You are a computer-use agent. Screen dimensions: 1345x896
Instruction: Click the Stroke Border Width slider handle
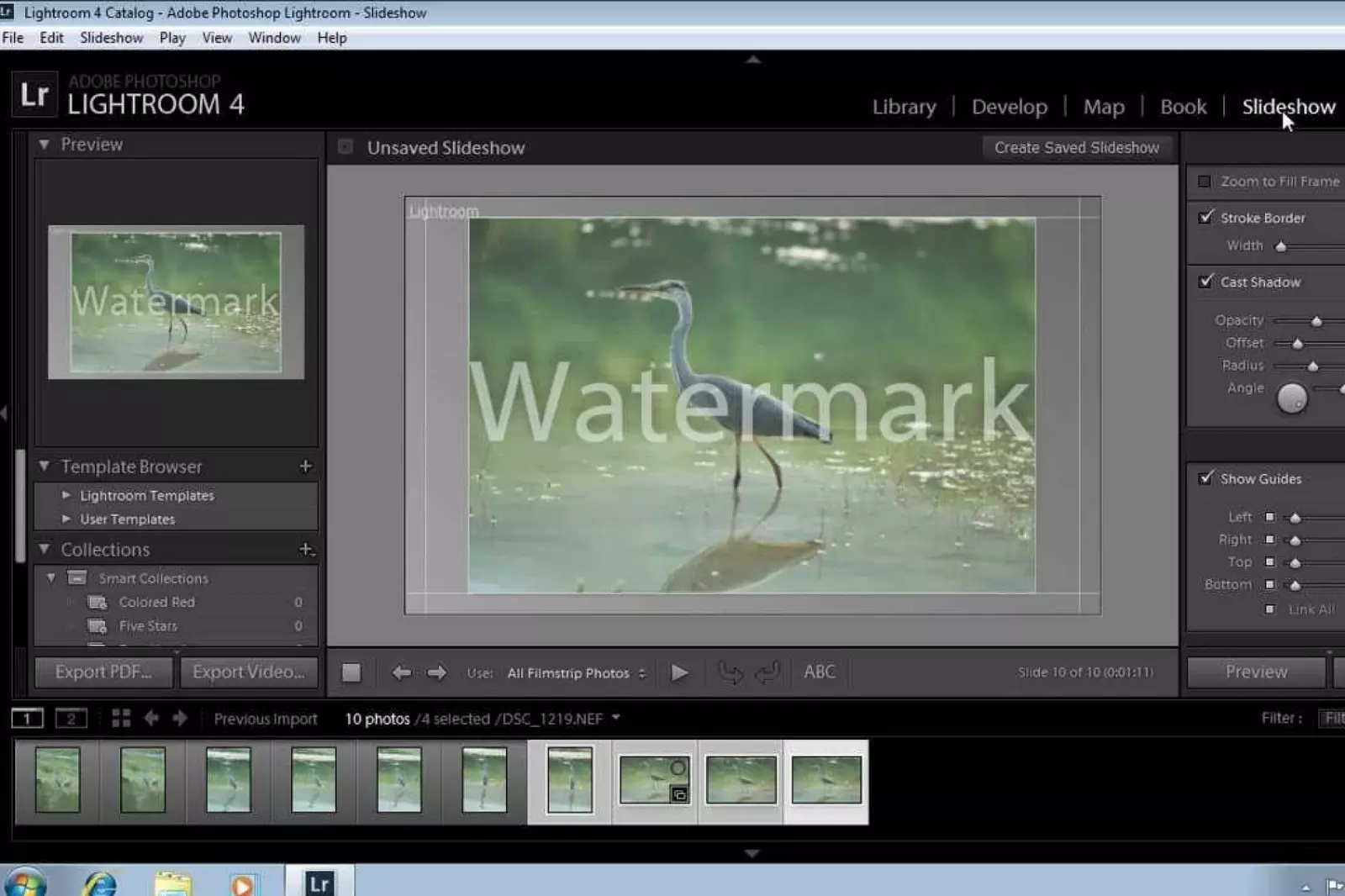[x=1280, y=246]
